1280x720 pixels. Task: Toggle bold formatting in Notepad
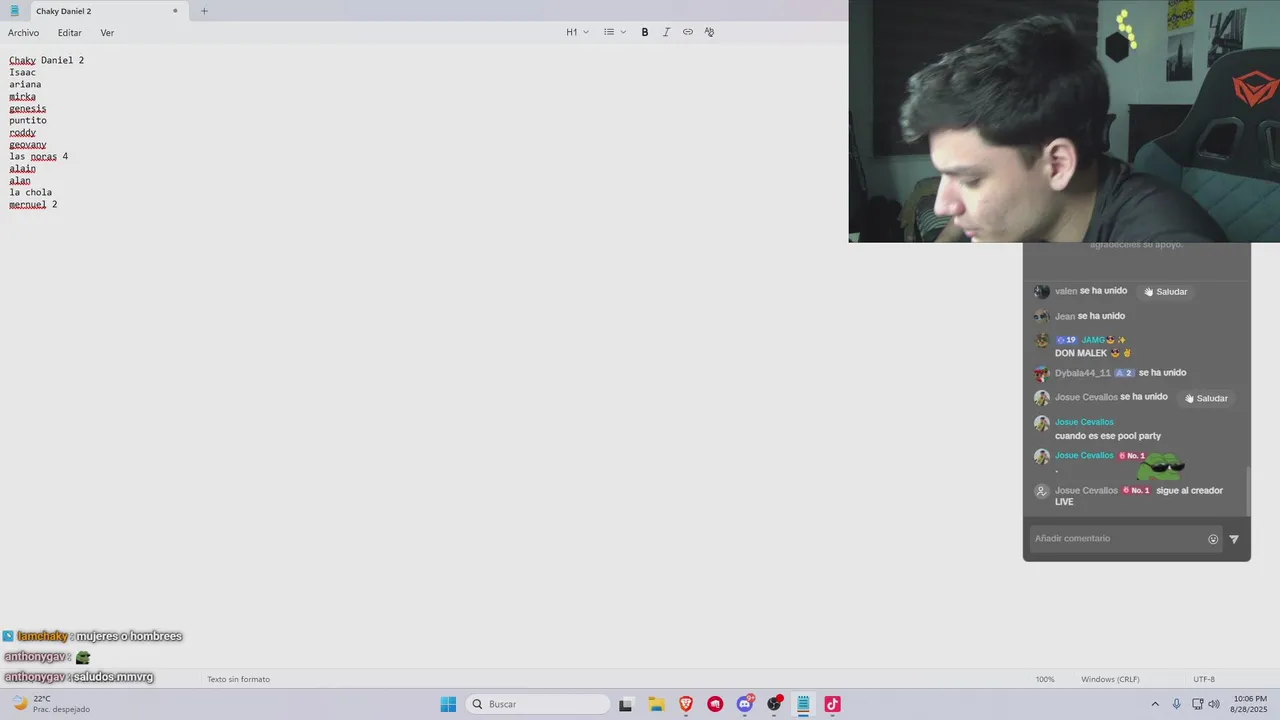(x=645, y=32)
